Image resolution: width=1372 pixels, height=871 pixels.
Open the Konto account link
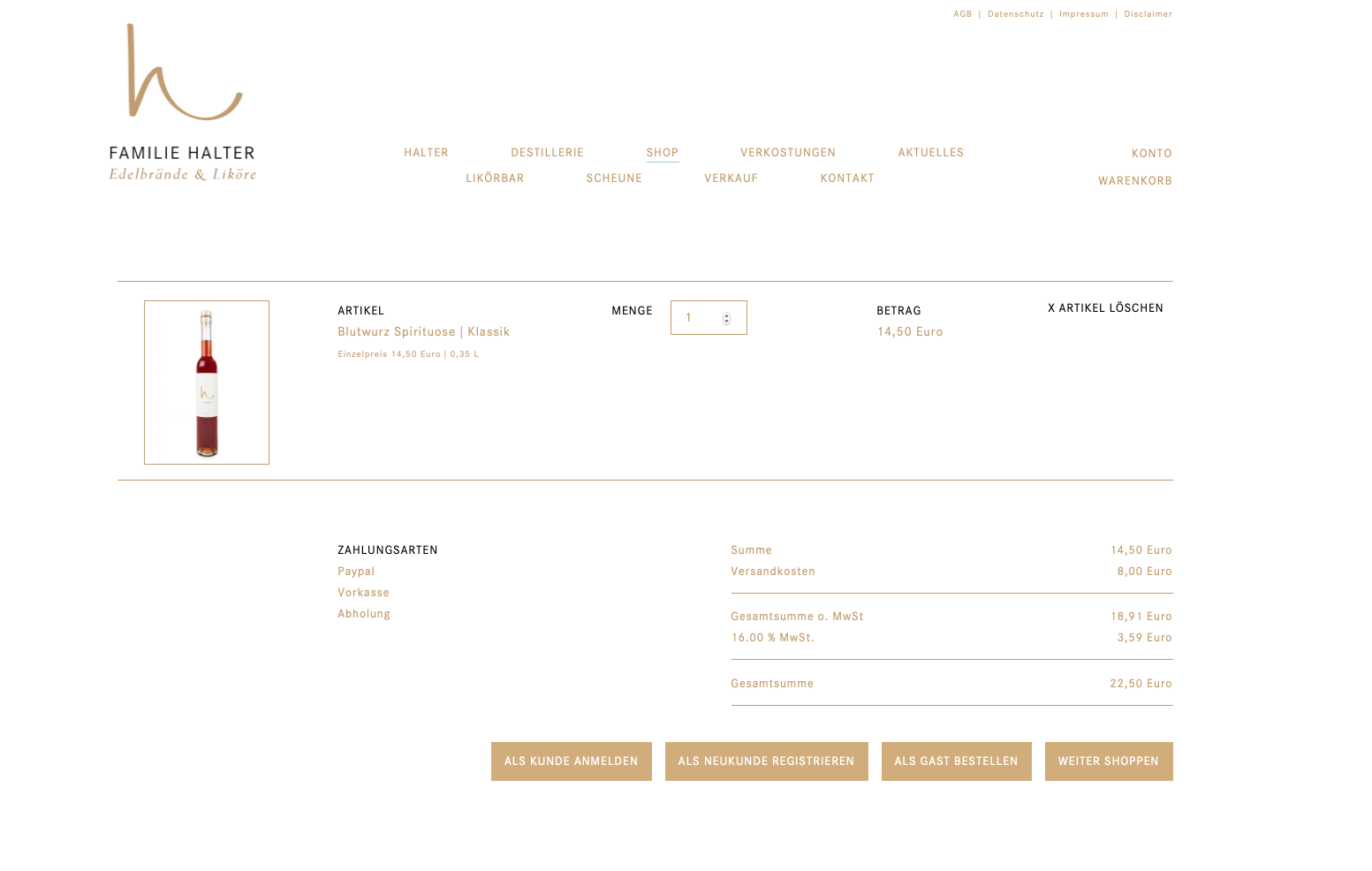point(1151,154)
